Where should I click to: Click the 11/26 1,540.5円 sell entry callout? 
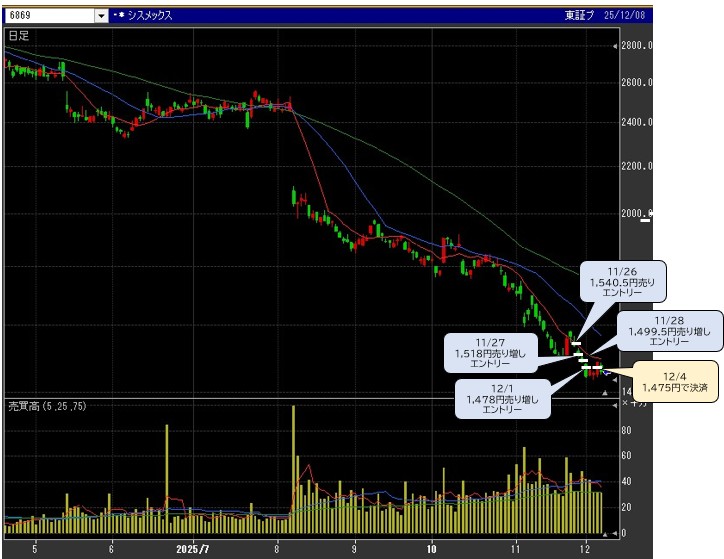622,283
